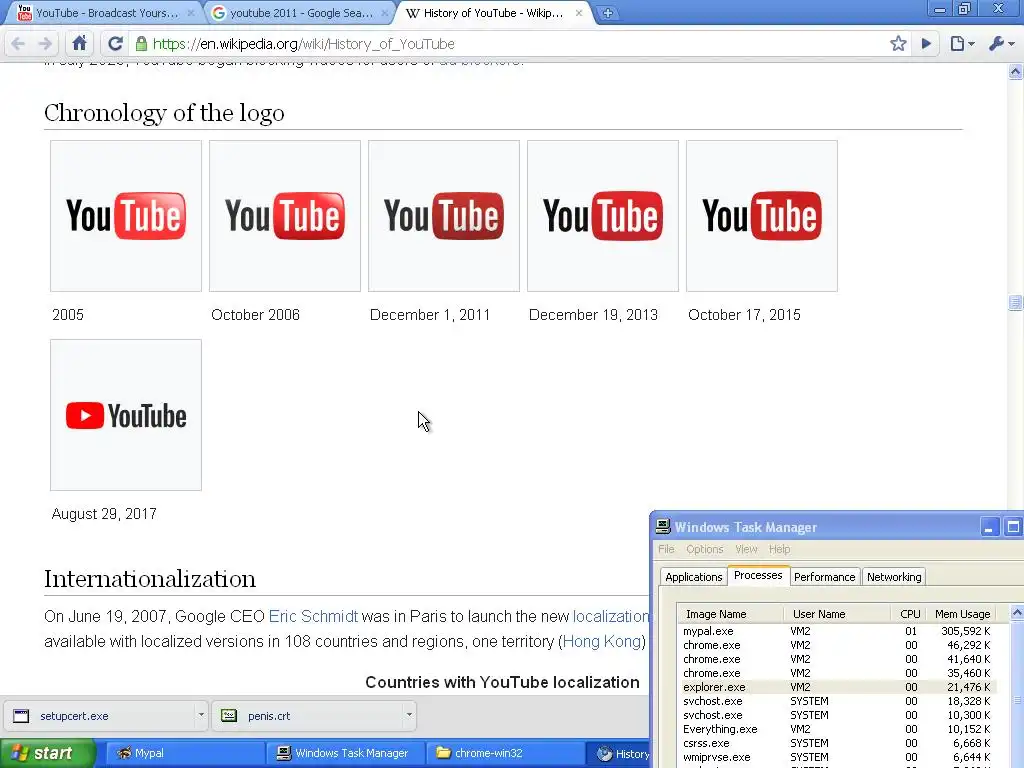Click the History taskbar button
This screenshot has width=1024, height=768.
pos(620,753)
